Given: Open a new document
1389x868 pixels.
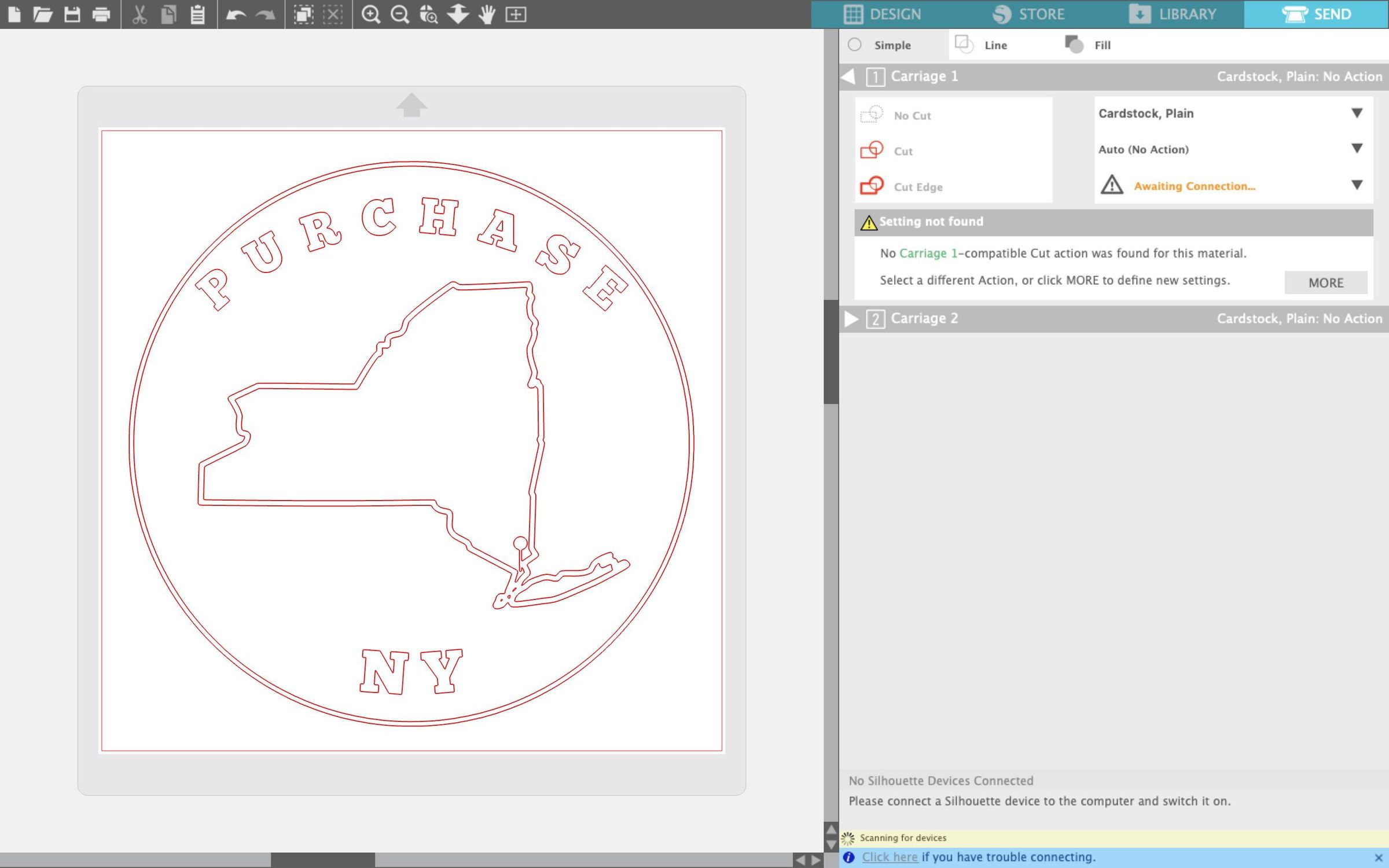Looking at the screenshot, I should click(x=15, y=15).
